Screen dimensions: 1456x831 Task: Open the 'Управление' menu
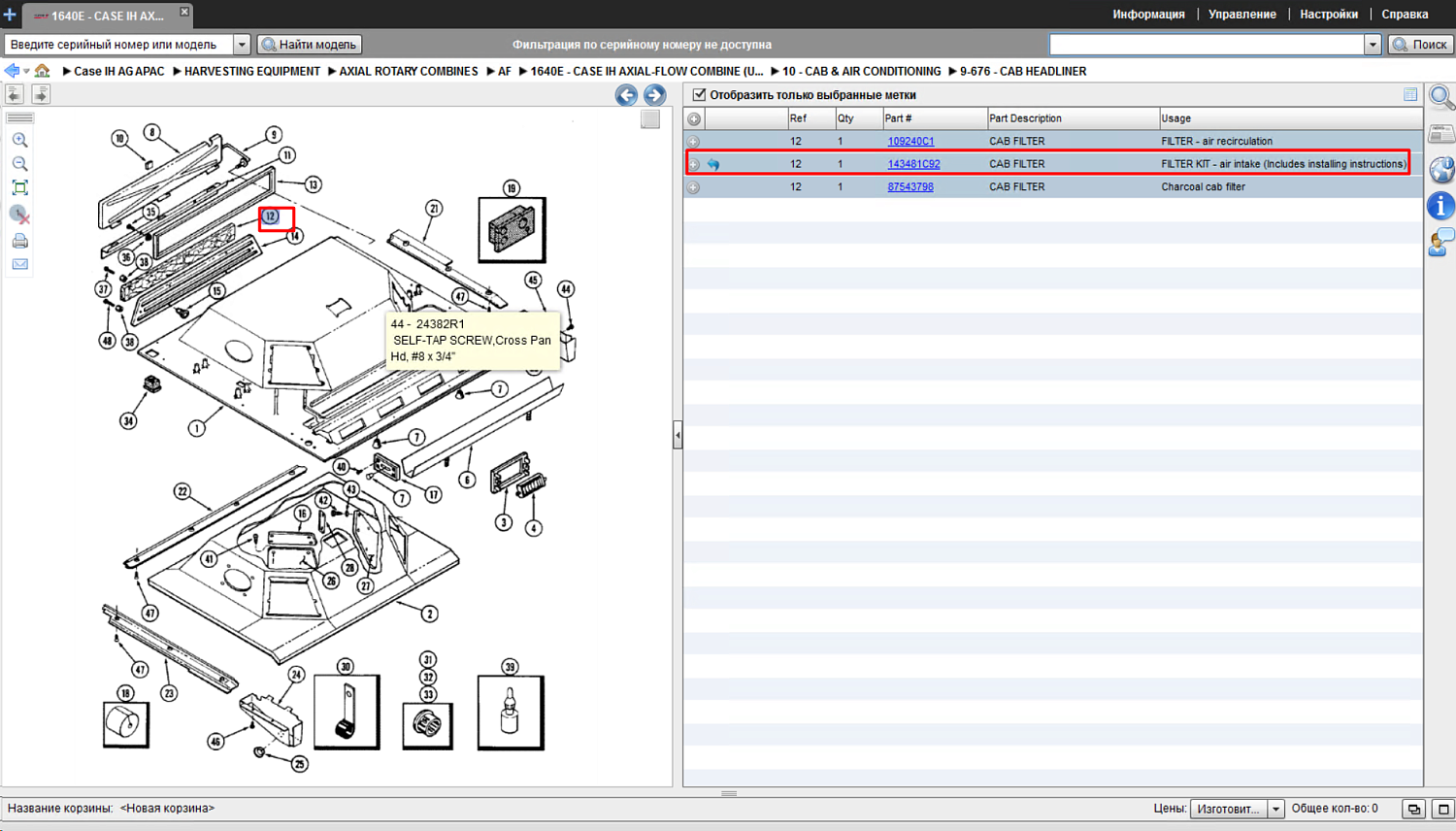[x=1242, y=15]
